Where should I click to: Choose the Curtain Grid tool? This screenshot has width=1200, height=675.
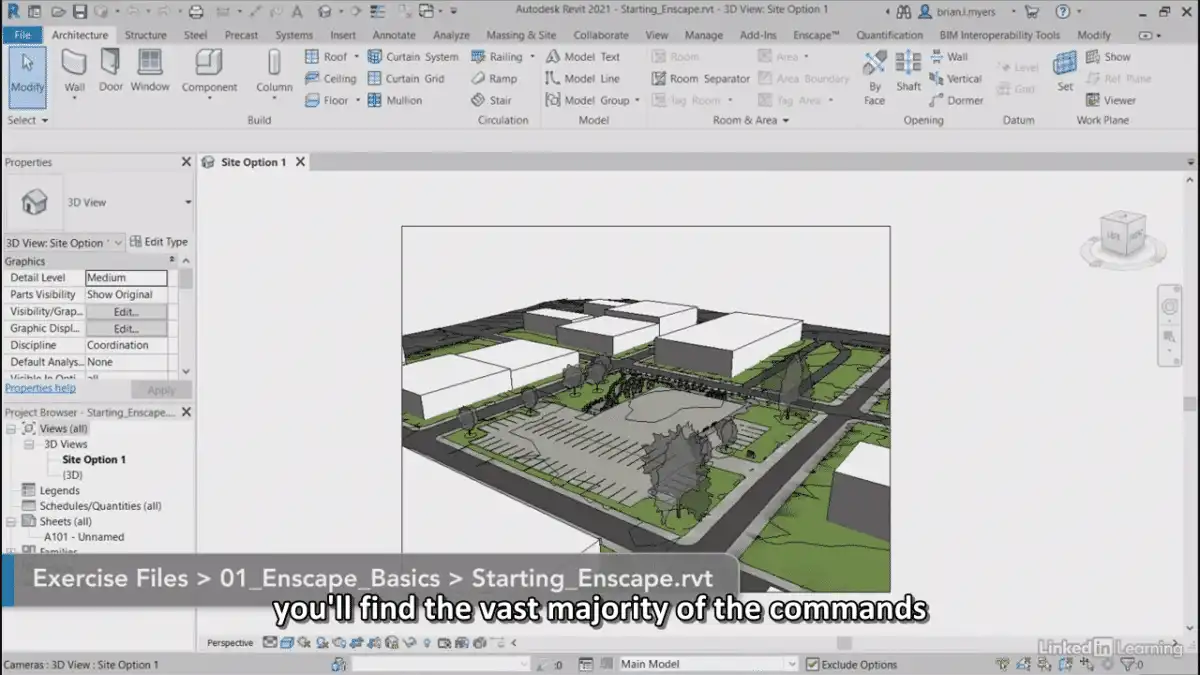click(x=406, y=79)
